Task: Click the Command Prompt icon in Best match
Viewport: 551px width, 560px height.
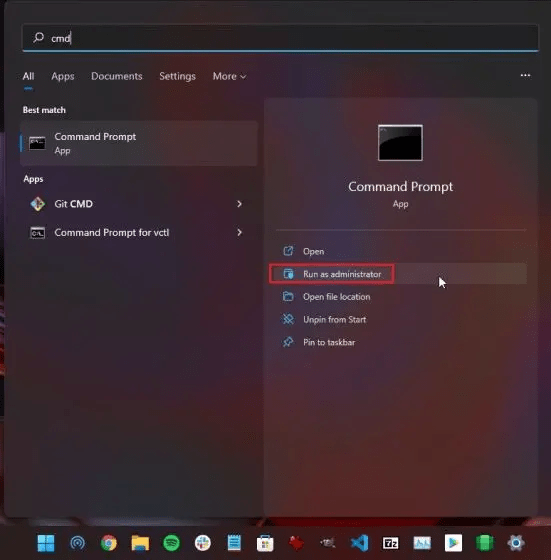Action: point(37,144)
